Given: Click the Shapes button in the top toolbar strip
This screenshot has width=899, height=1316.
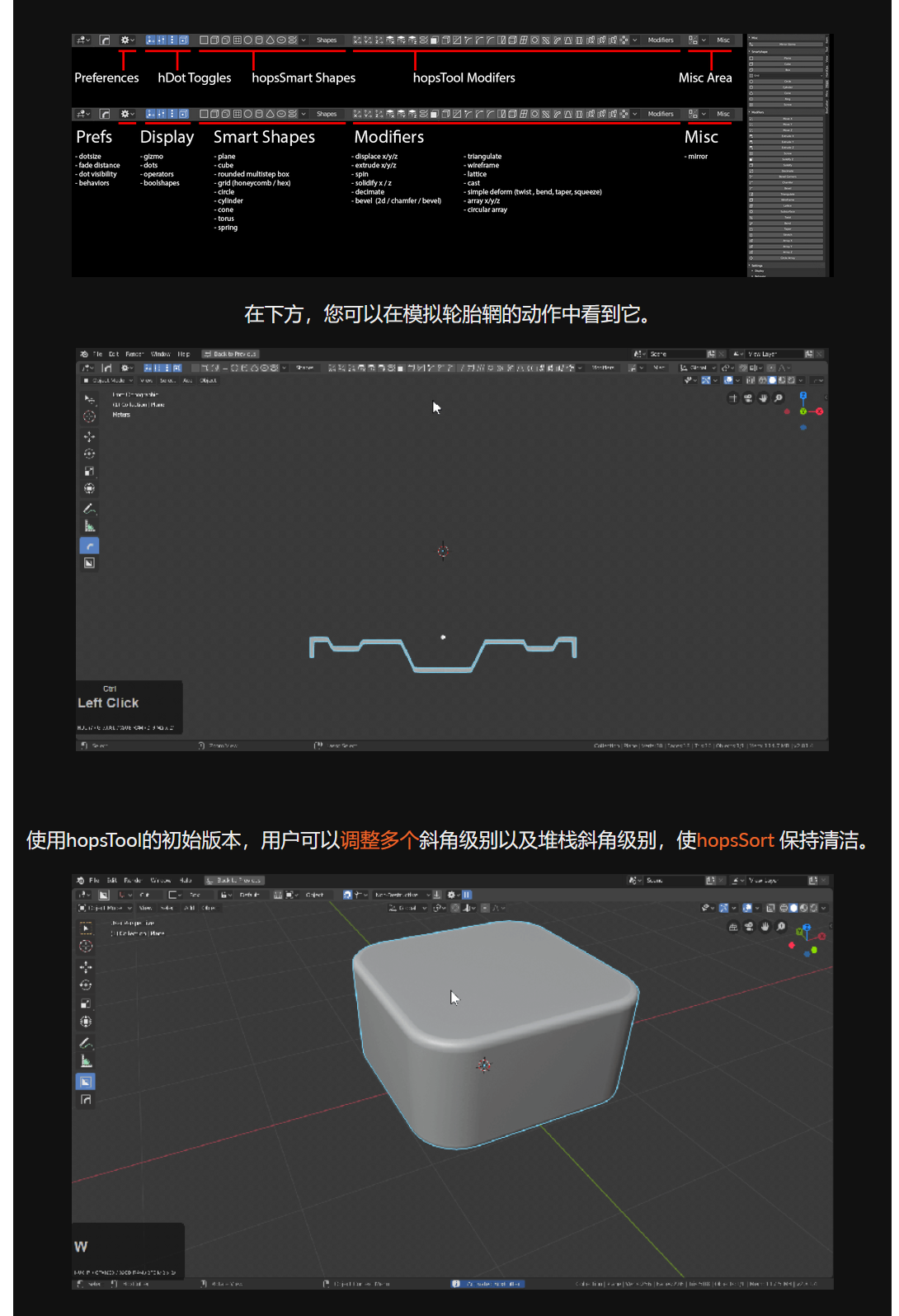Looking at the screenshot, I should (x=327, y=40).
